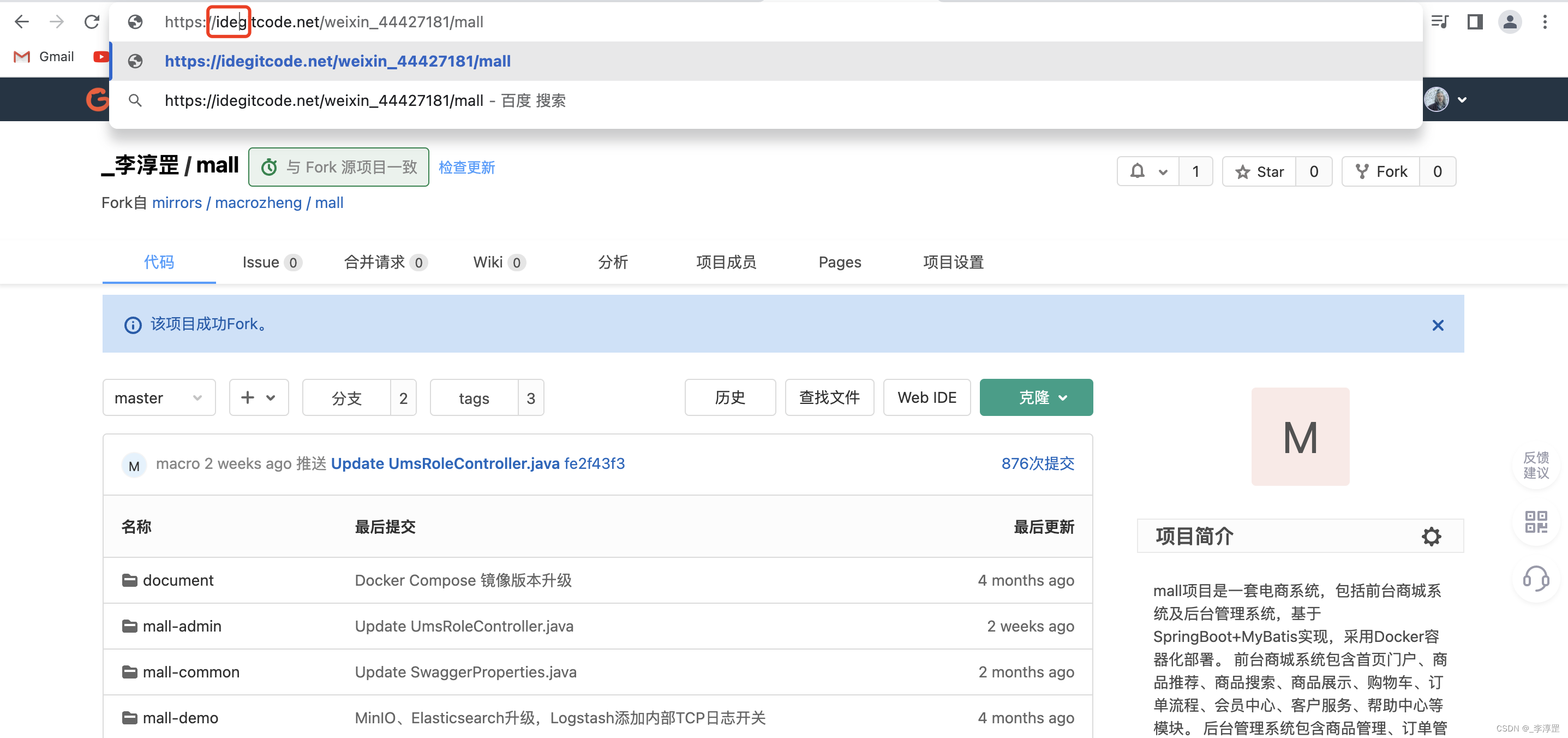Click the macro author avatar
1568x738 pixels.
pyautogui.click(x=134, y=465)
